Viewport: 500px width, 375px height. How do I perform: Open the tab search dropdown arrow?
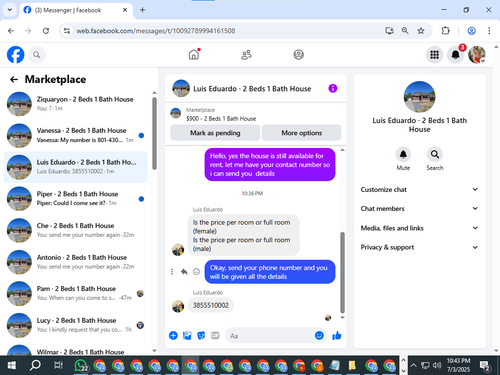click(x=10, y=10)
